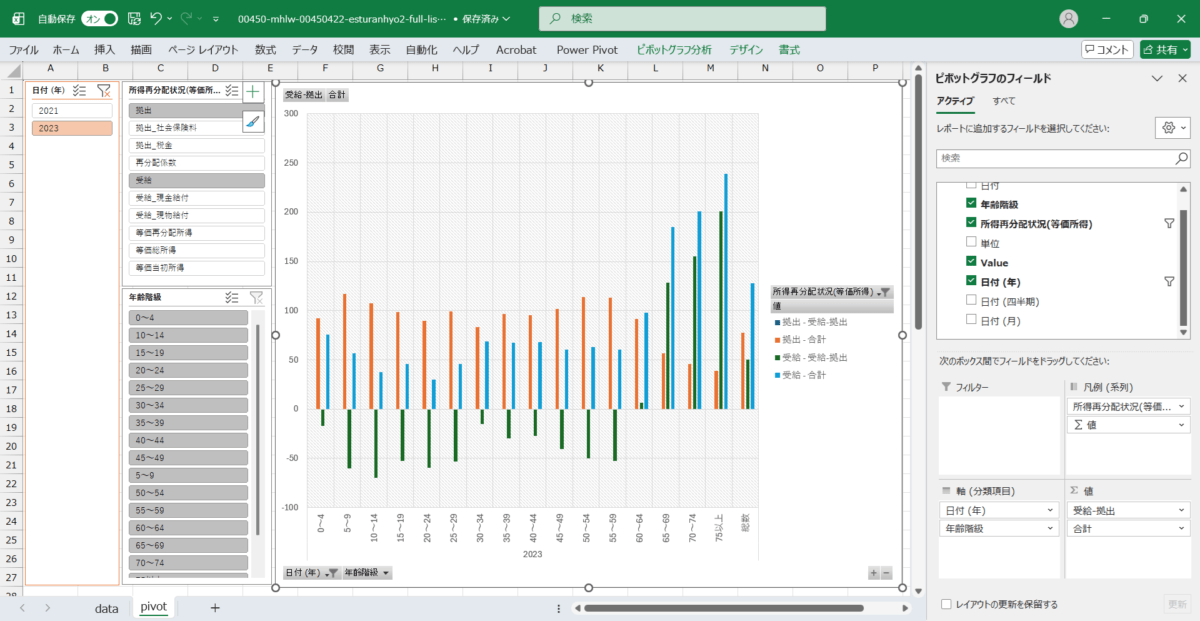Image resolution: width=1200 pixels, height=621 pixels.
Task: Toggle multi-select on 年齢階級 slicer
Action: point(231,297)
